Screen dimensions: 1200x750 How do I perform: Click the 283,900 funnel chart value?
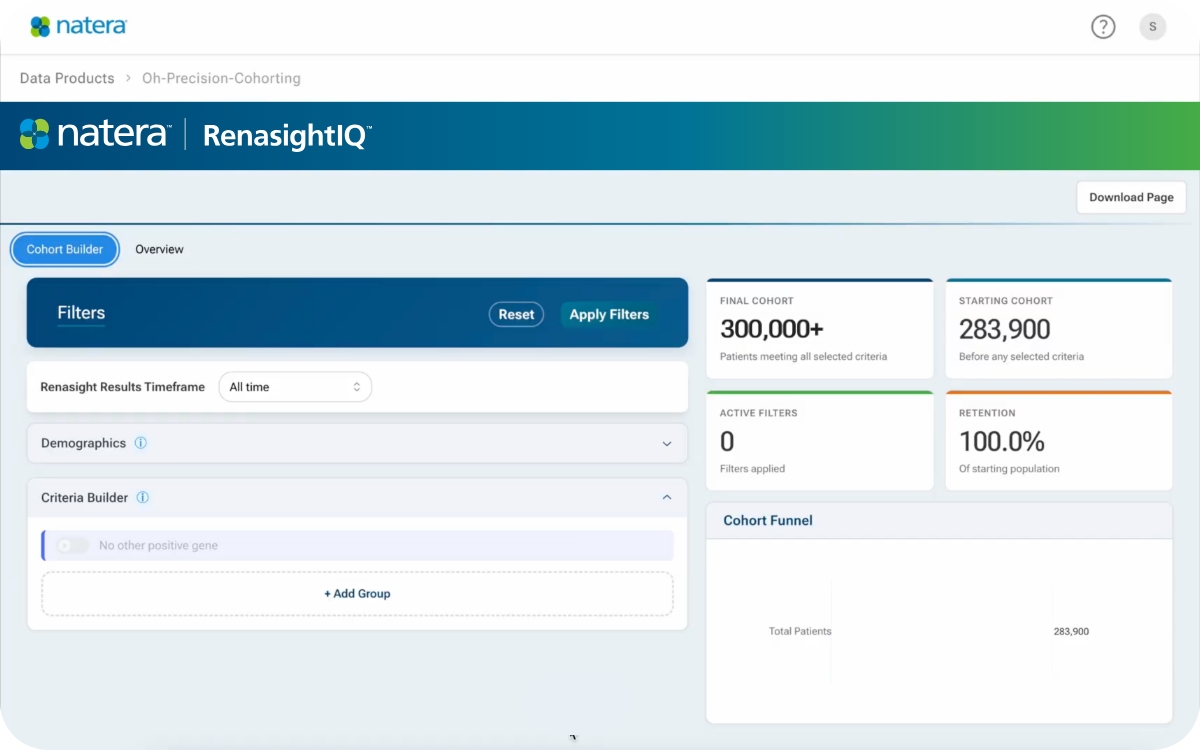click(1071, 631)
